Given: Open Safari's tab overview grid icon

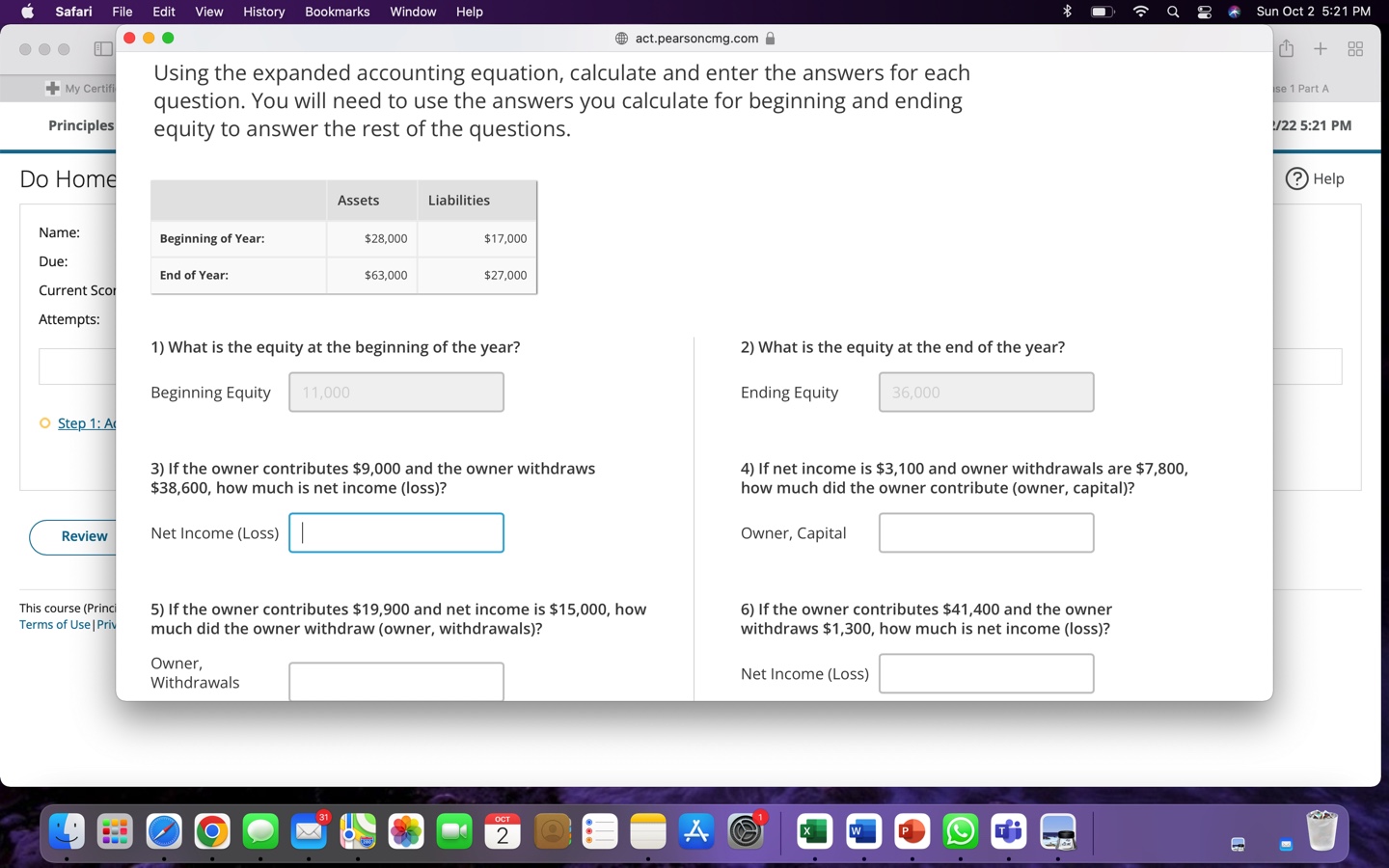Looking at the screenshot, I should 1354,48.
